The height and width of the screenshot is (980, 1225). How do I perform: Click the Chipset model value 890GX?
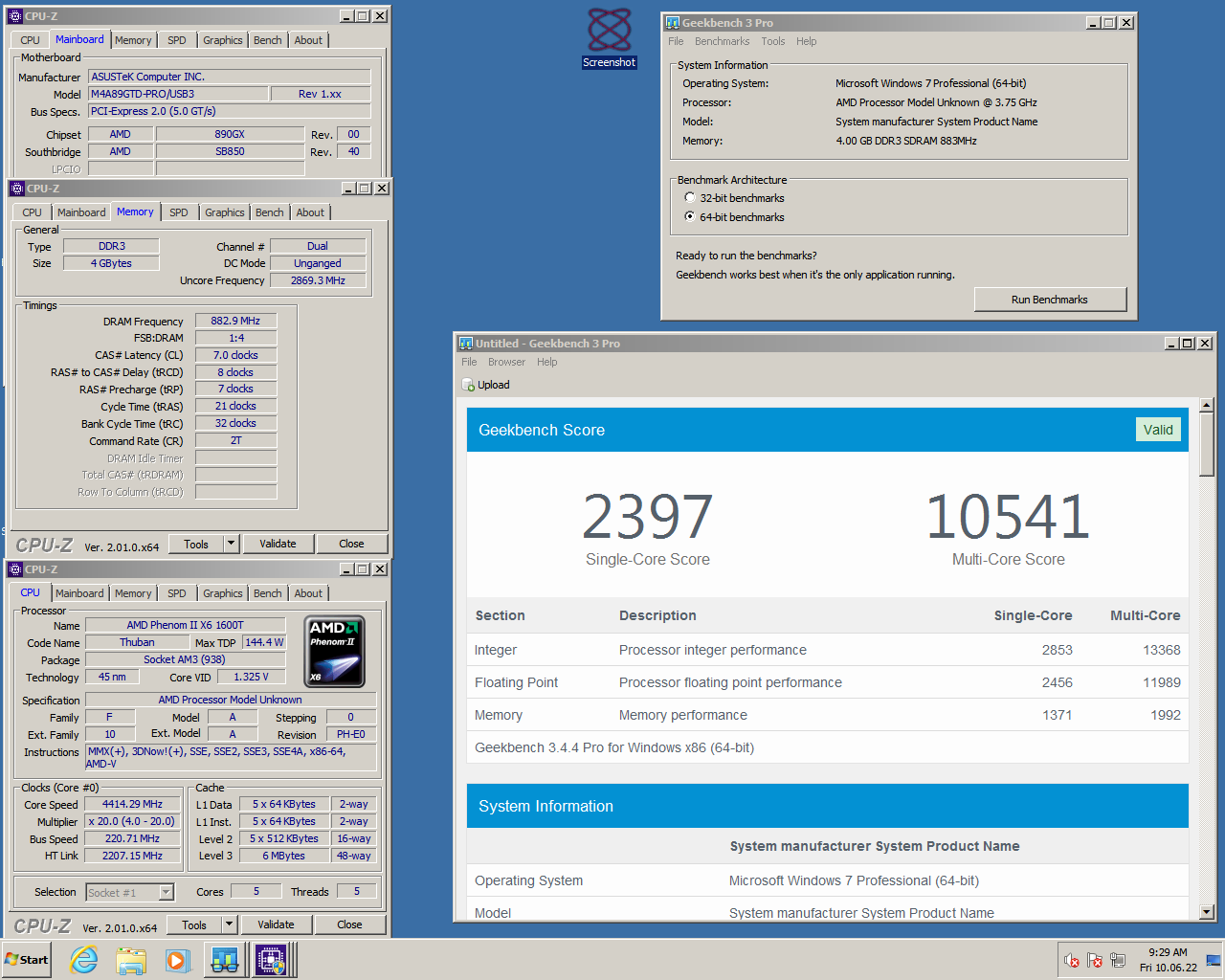(x=230, y=134)
